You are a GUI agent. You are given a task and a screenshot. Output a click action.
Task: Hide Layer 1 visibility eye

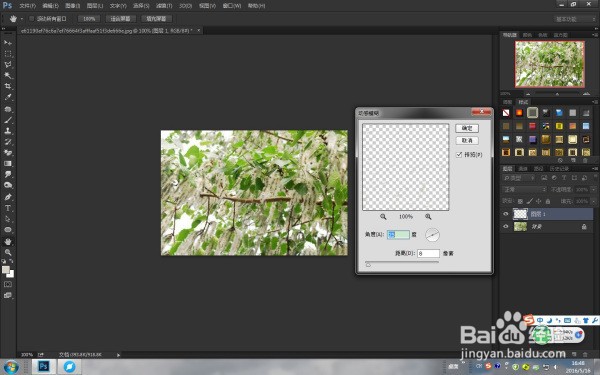pyautogui.click(x=505, y=214)
